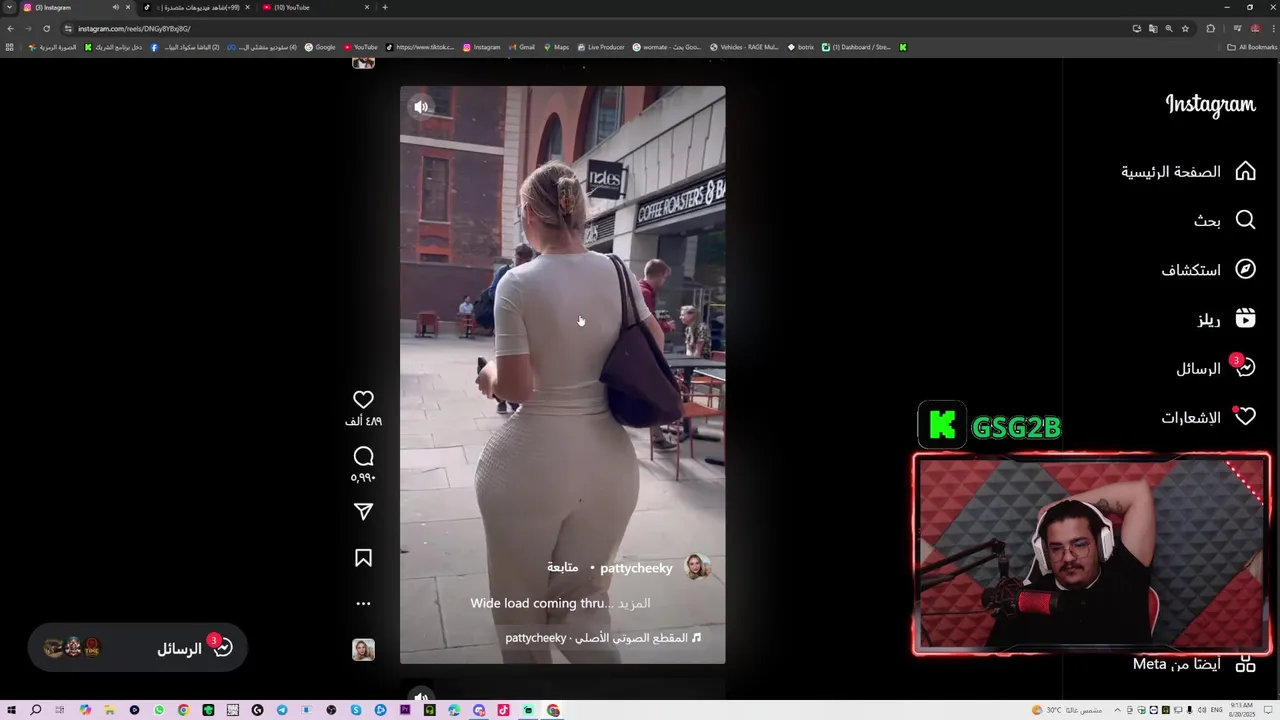
Task: Open All Bookmarks folder
Action: point(1252,47)
